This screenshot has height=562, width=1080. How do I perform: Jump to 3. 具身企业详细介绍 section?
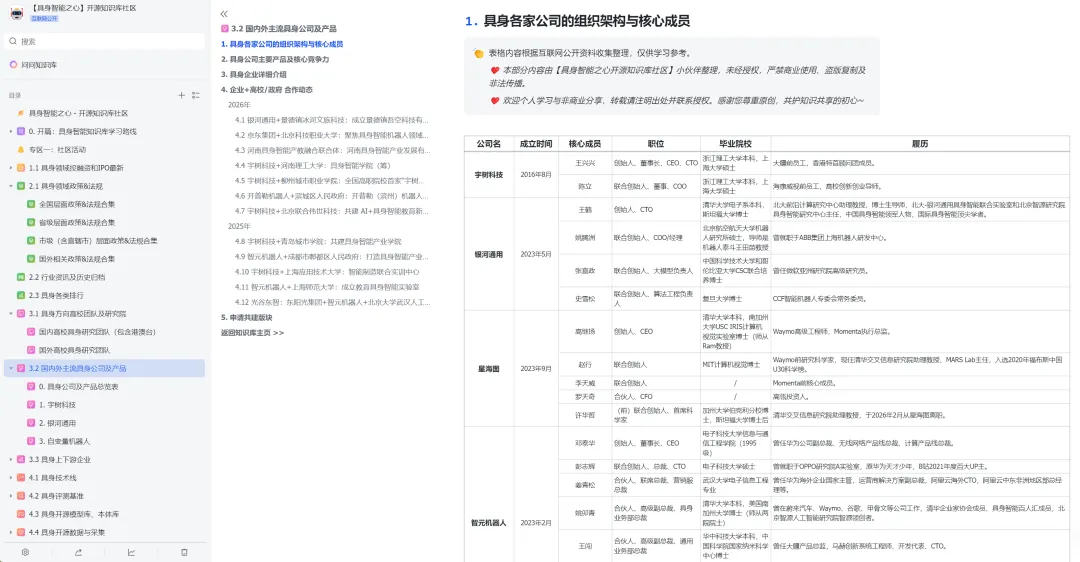[x=253, y=74]
